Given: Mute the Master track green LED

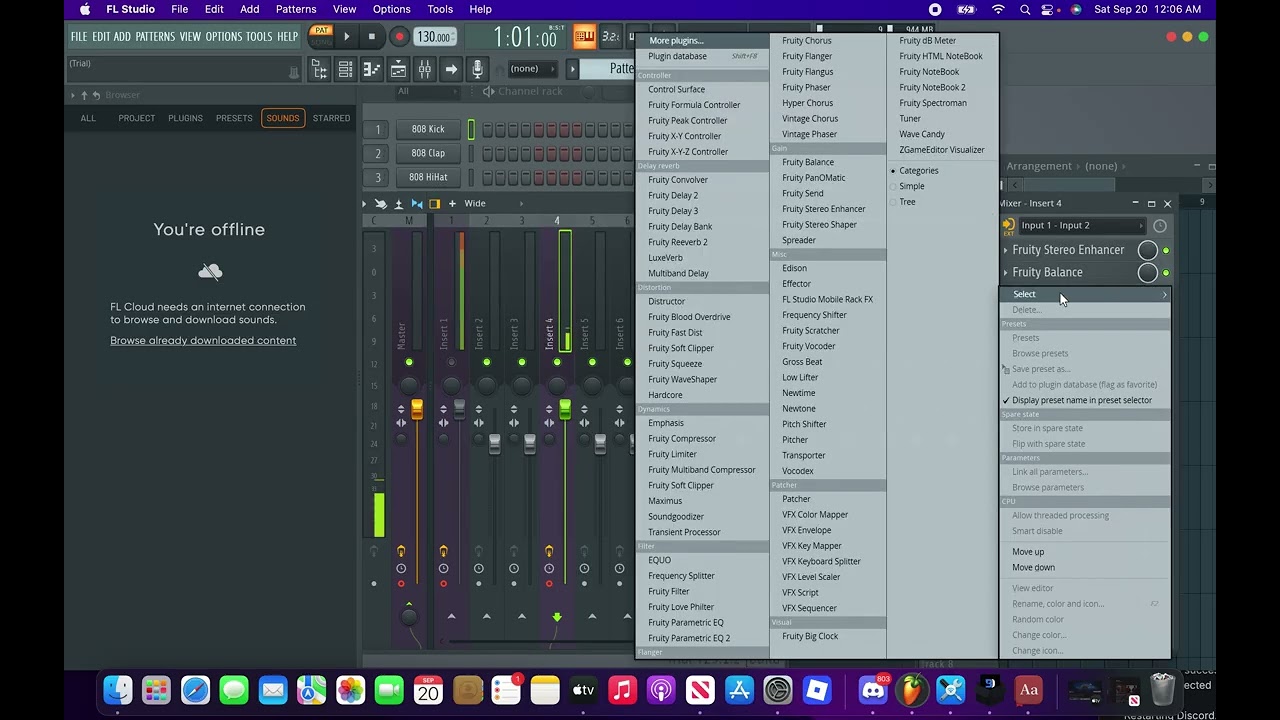Looking at the screenshot, I should point(409,362).
